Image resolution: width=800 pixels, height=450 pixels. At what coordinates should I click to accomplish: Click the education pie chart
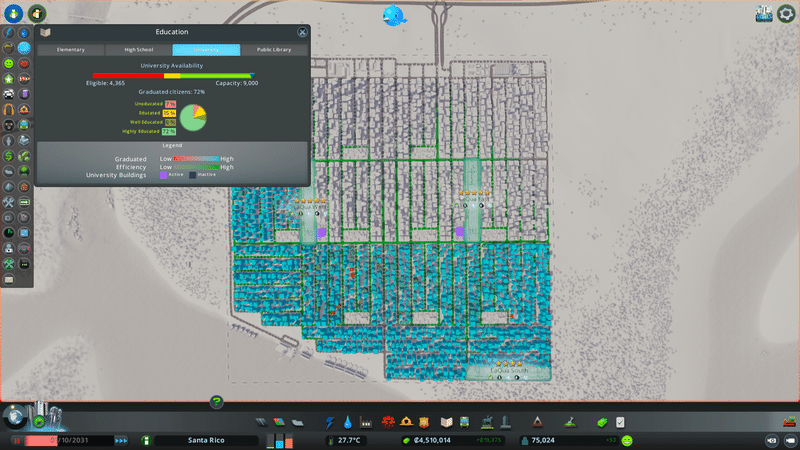click(193, 117)
